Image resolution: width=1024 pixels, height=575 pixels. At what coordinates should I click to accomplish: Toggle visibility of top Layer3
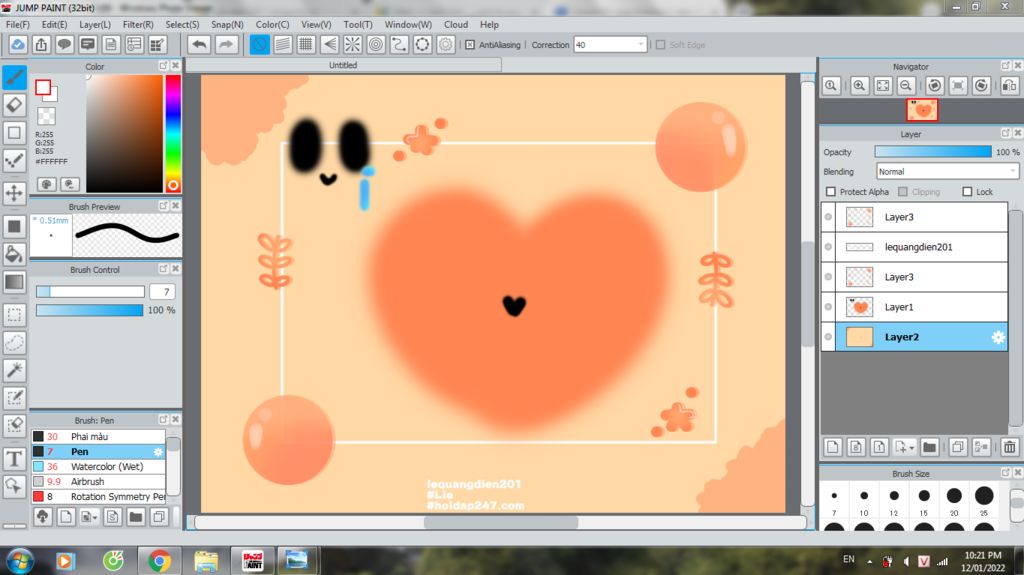828,217
